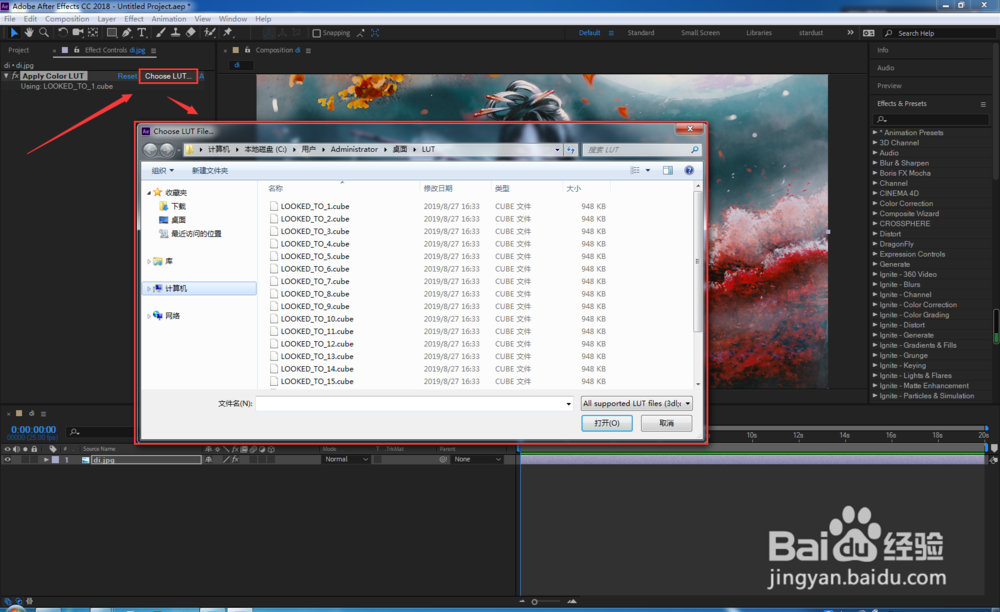Show more workspaces via chevron
Viewport: 1000px width, 612px height.
coord(850,33)
